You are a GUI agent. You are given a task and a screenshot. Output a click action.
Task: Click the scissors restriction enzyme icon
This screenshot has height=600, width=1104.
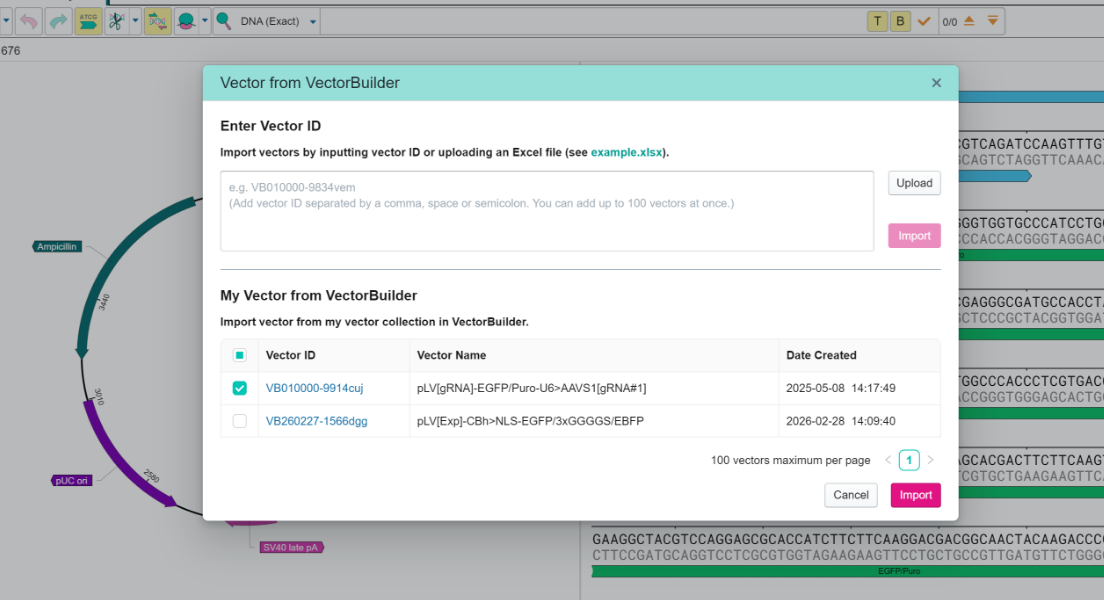pos(116,21)
